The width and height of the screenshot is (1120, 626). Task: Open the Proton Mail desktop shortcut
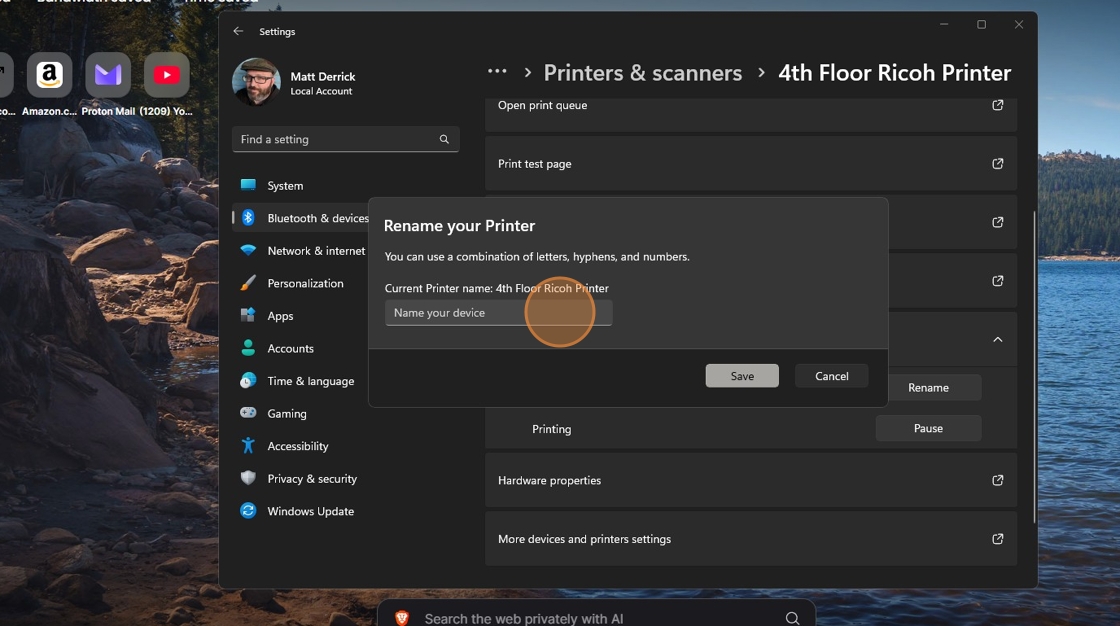[107, 75]
